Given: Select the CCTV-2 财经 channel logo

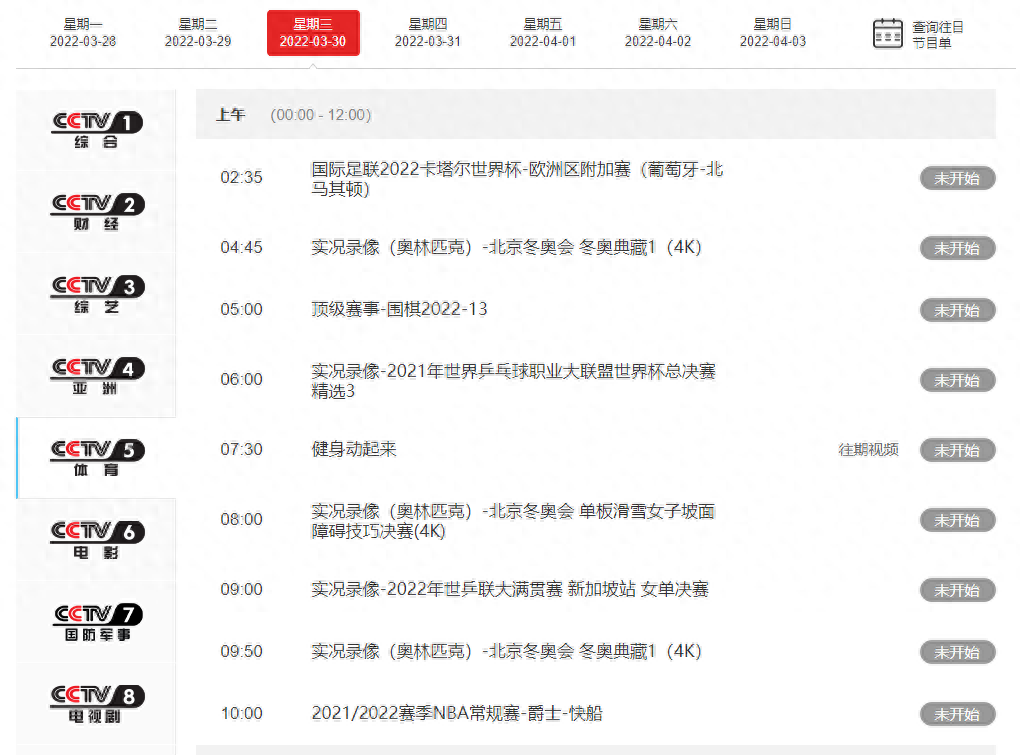Looking at the screenshot, I should pos(95,210).
